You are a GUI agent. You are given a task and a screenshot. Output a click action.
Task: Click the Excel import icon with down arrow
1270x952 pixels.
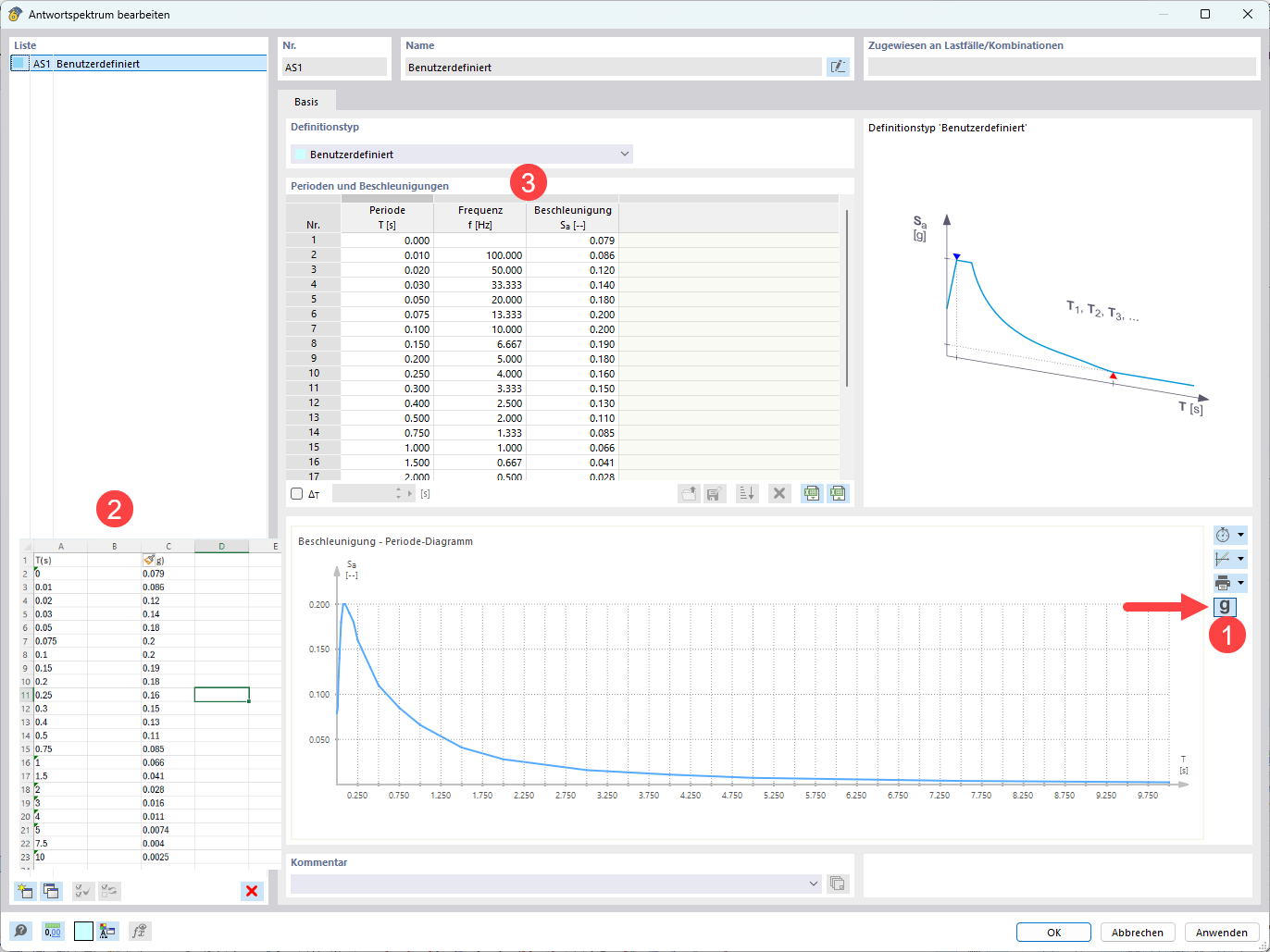pos(812,494)
